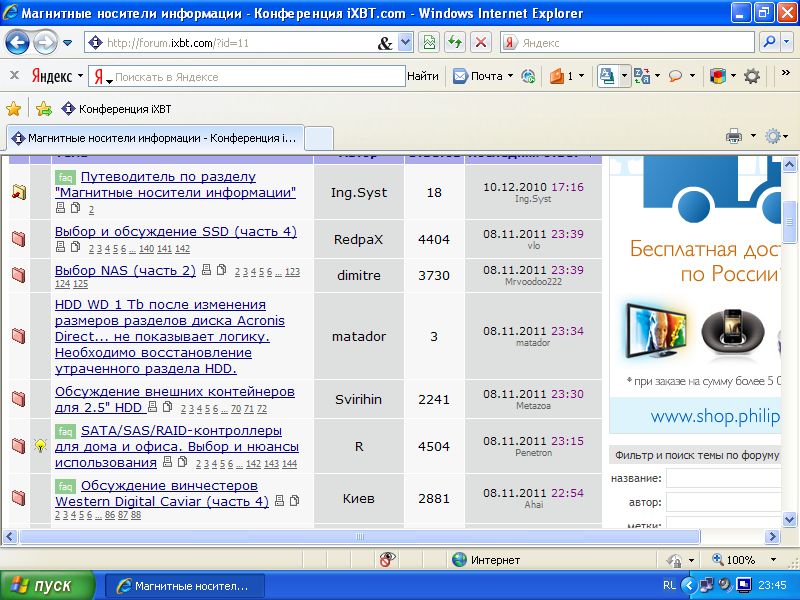Click the browser Back arrow button
Screen dimensions: 800x600
tap(18, 43)
